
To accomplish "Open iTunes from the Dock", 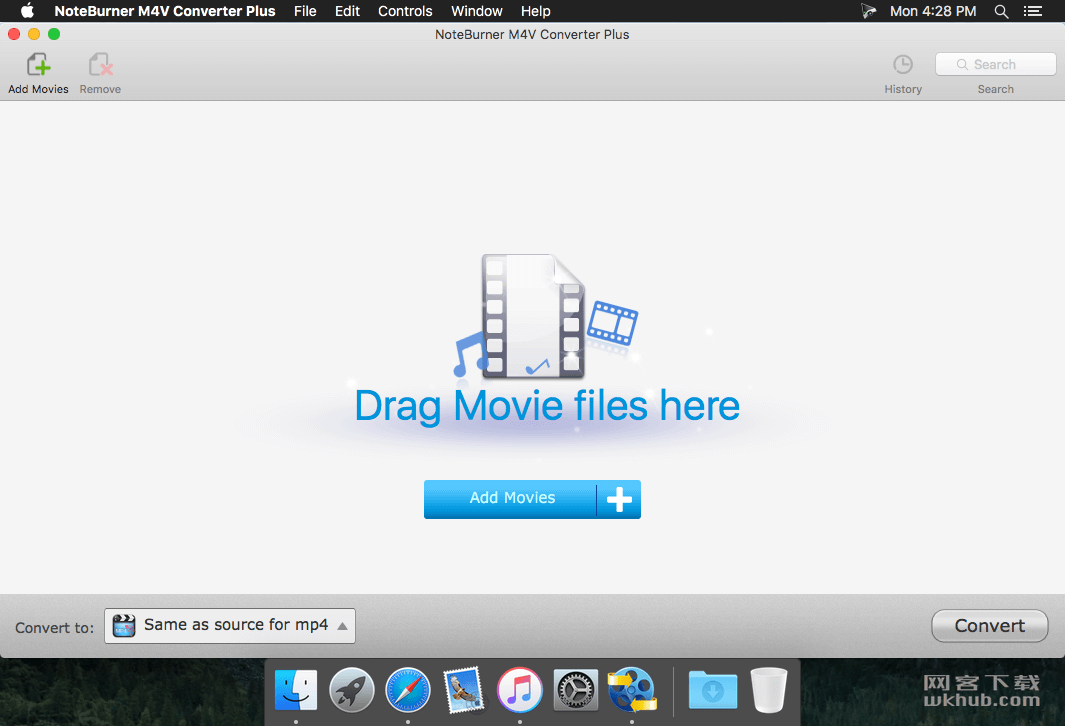I will 520,690.
